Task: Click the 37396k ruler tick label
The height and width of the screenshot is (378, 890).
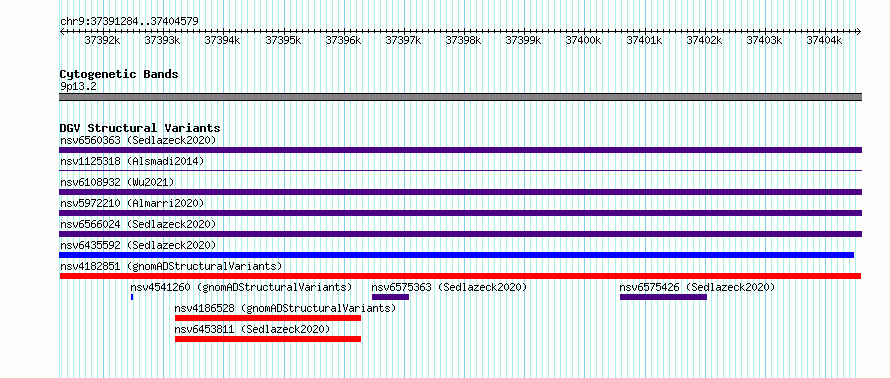Action: [x=343, y=40]
